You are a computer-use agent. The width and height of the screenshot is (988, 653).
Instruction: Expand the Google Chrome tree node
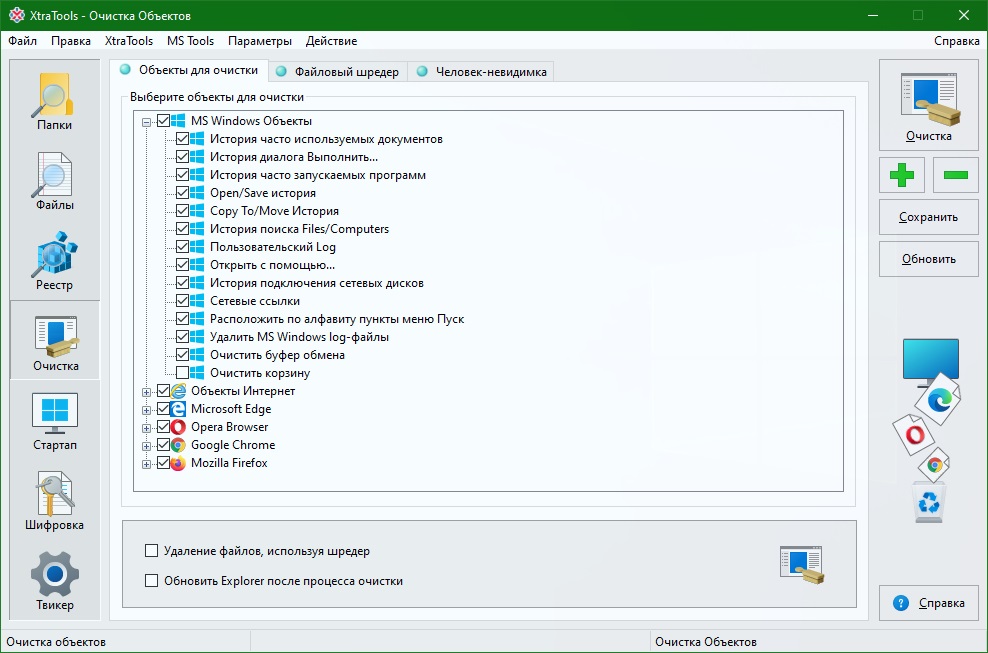tap(147, 445)
